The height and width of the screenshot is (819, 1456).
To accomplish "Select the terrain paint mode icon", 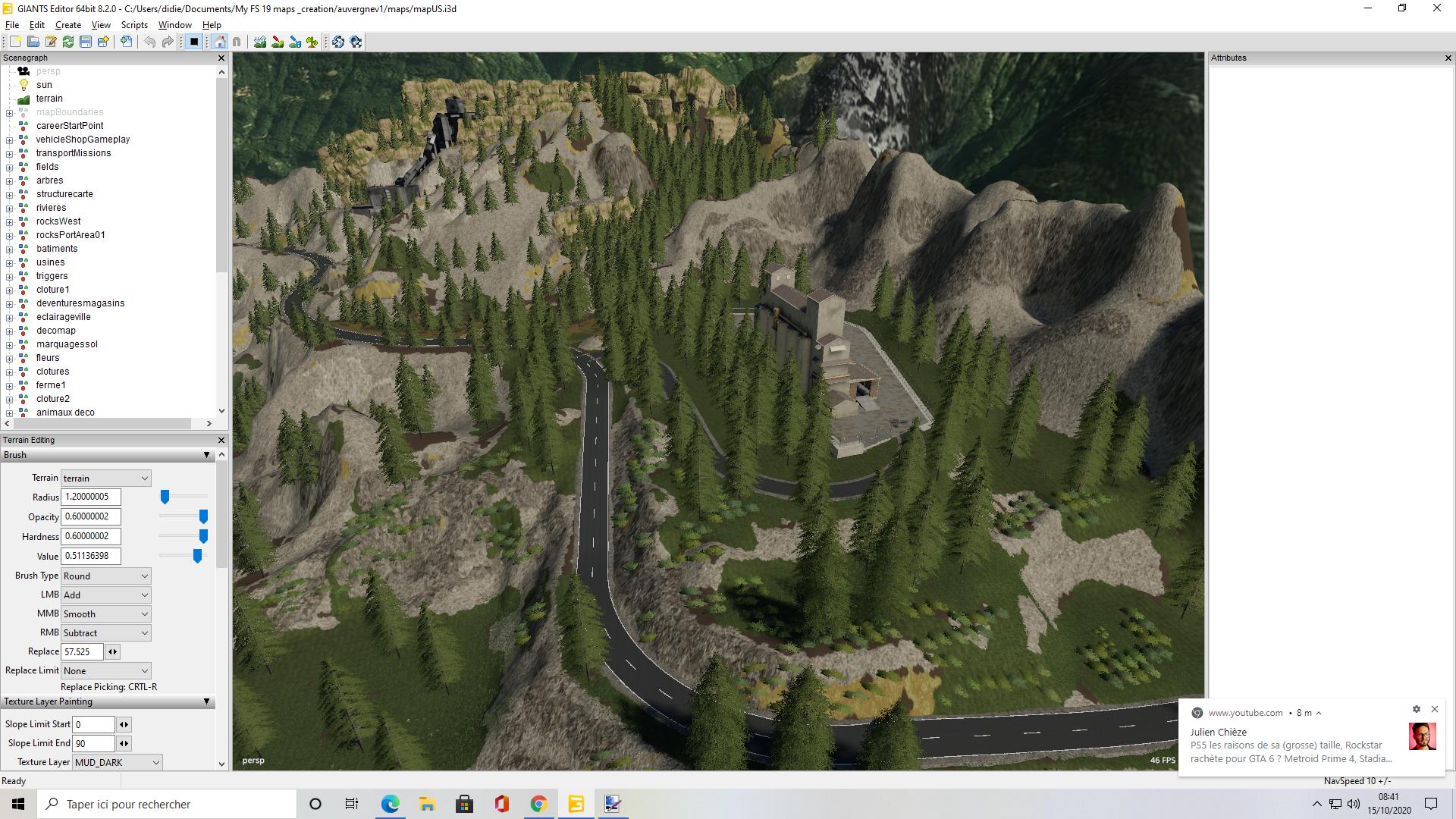I will (x=278, y=42).
